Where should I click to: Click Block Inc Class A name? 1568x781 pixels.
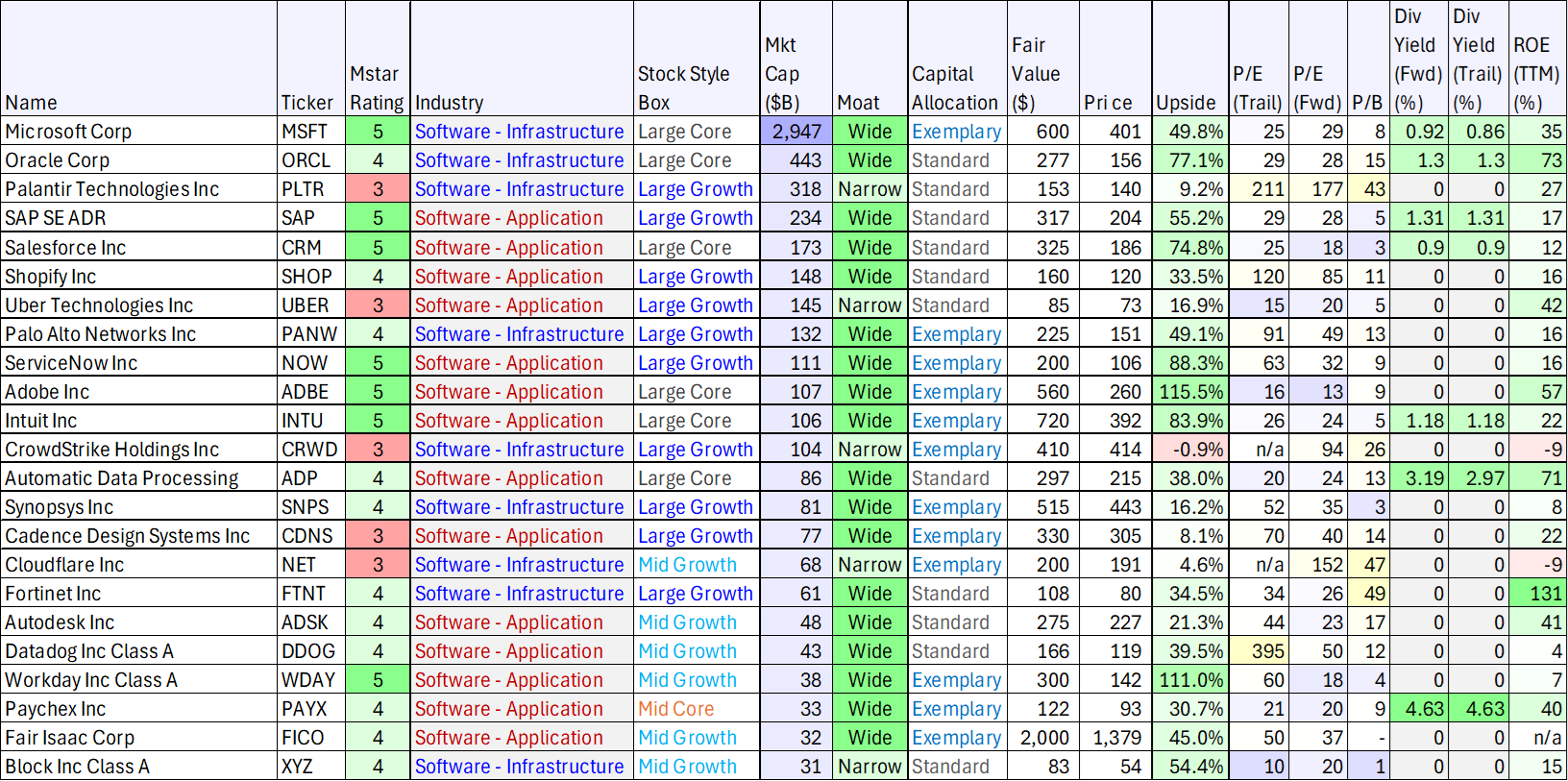pos(139,766)
